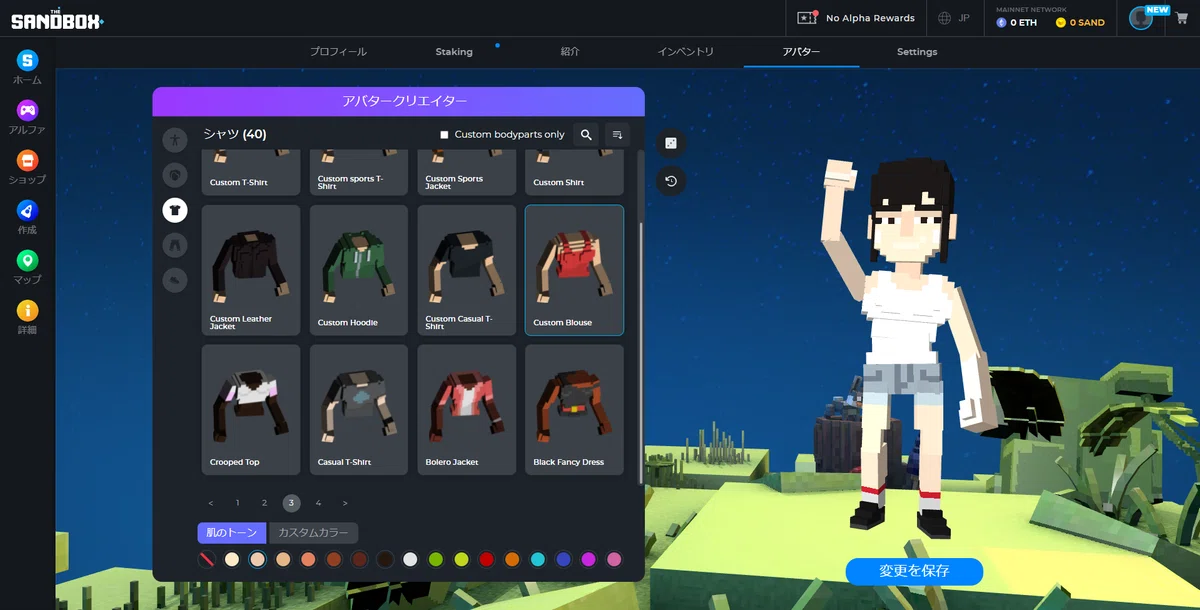This screenshot has width=1200, height=610.
Task: Select the shoes category icon
Action: click(x=175, y=280)
